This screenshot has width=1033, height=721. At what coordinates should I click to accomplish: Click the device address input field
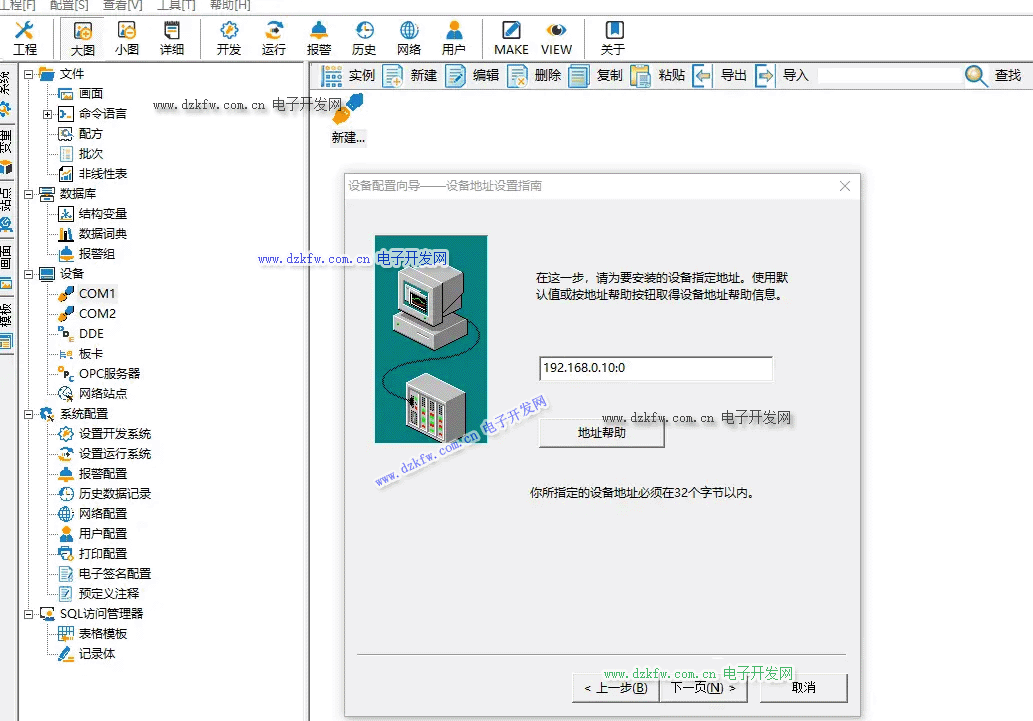(x=655, y=368)
